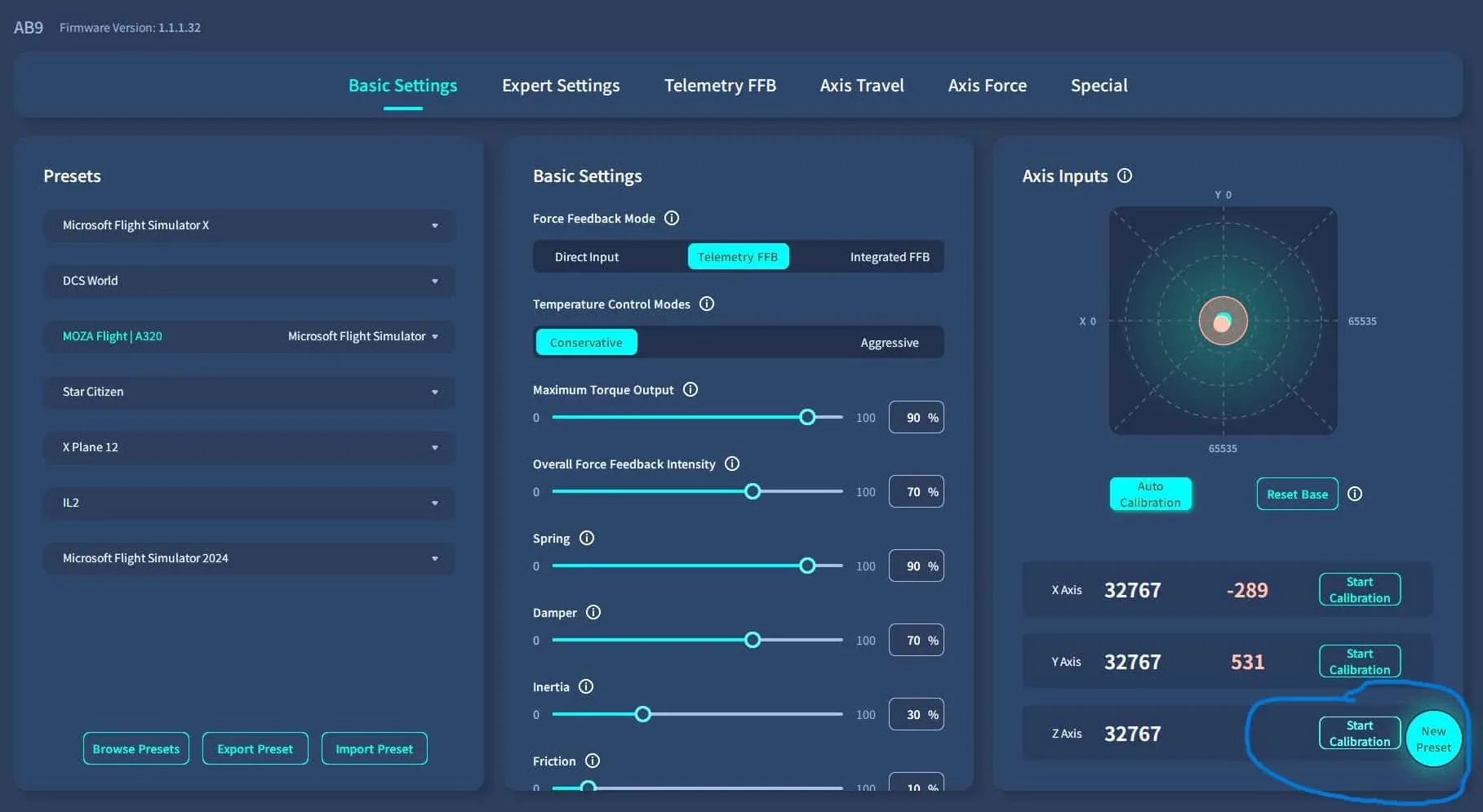This screenshot has height=812, width=1483.
Task: Click the Inertia slider handle
Action: (643, 714)
